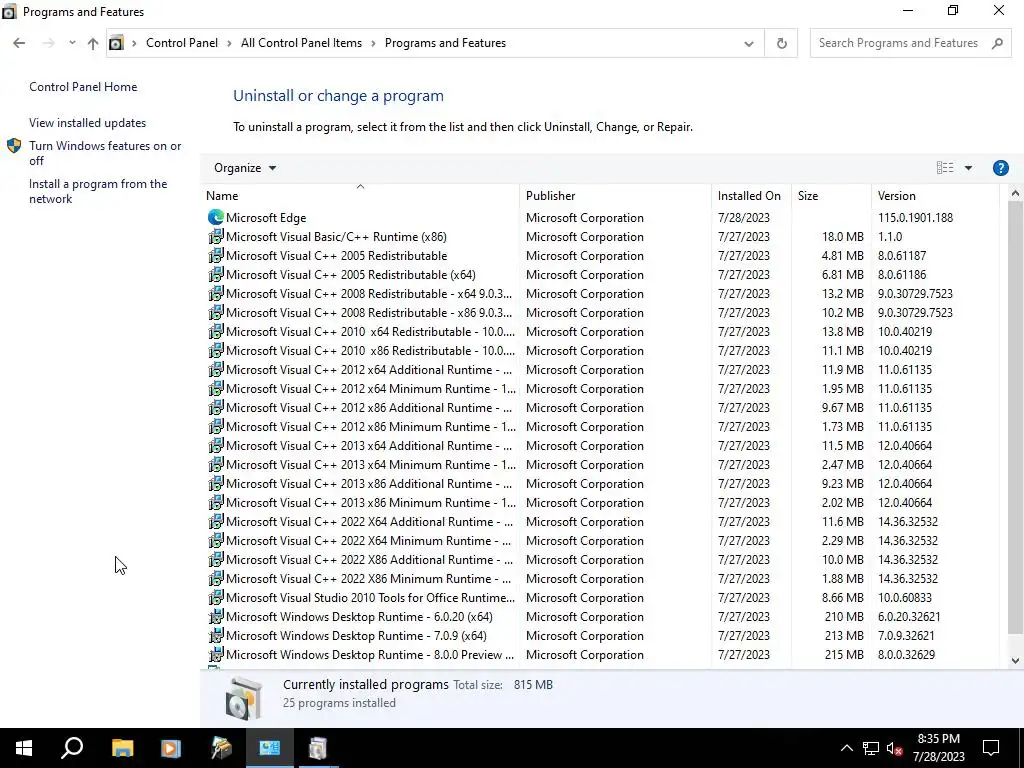Click All Control Panel Items breadcrumb

pos(301,43)
